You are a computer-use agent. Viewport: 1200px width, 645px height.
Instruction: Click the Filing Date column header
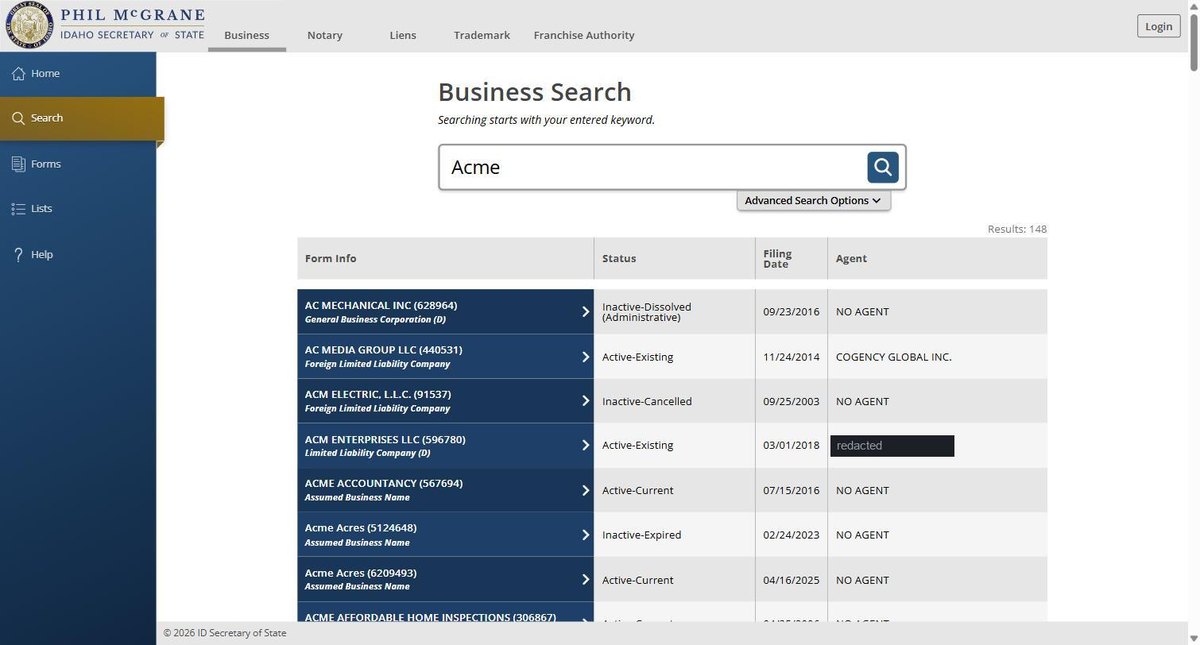coord(791,258)
